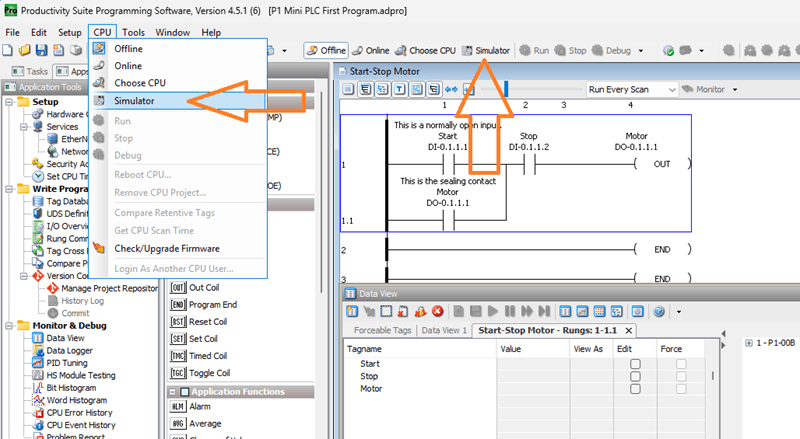800x439 pixels.
Task: Click the dashed selection rectangle icon
Action: coord(386,311)
